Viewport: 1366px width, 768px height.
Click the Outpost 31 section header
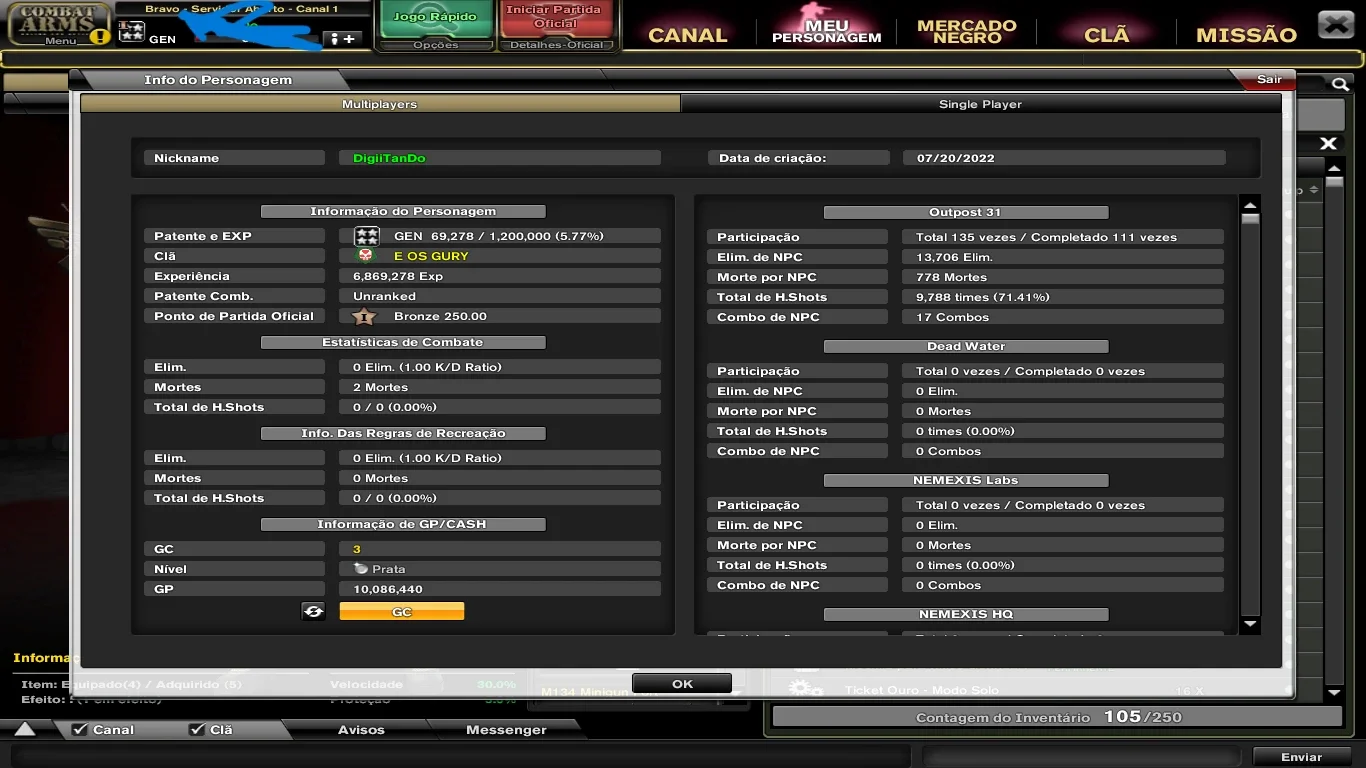[965, 212]
